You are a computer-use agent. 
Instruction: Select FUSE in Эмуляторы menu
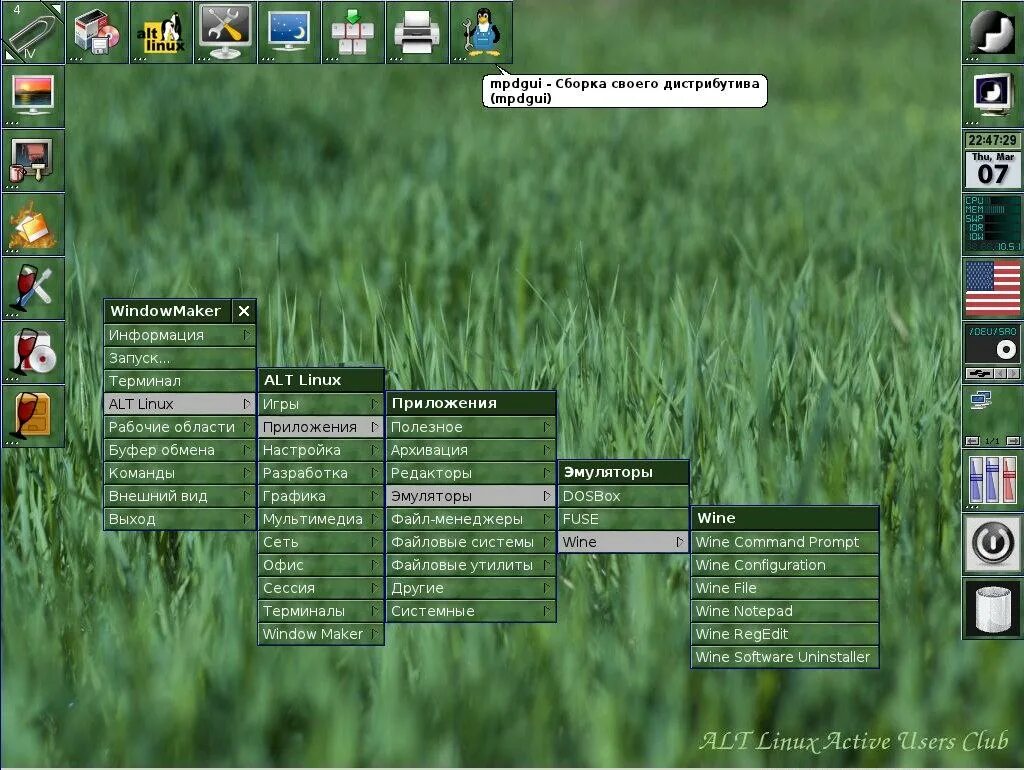point(624,519)
